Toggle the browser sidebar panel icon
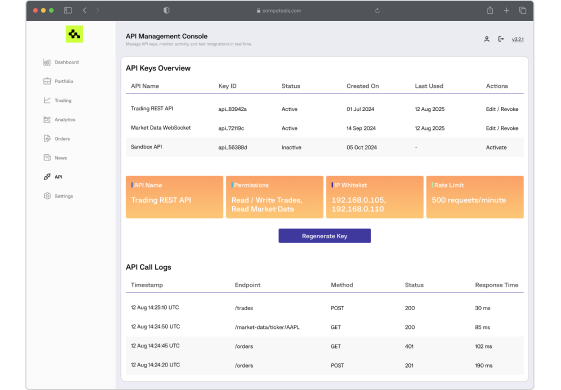 [68, 11]
